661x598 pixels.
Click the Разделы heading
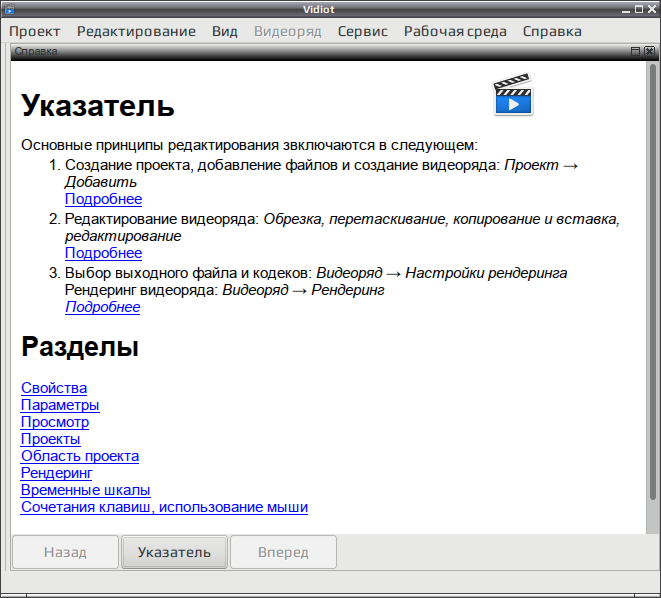click(80, 347)
